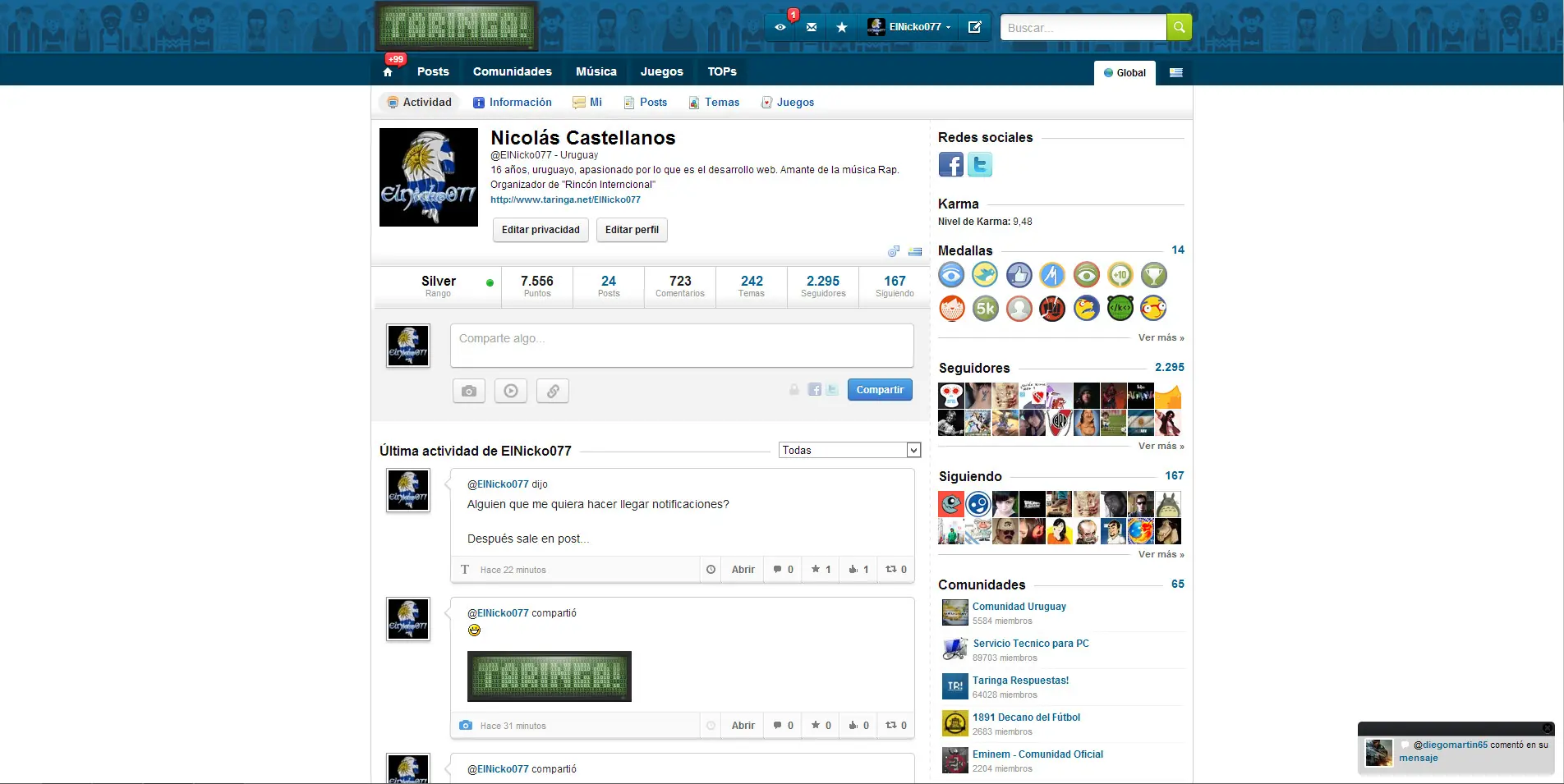Switch to the Información profile tab

point(513,103)
